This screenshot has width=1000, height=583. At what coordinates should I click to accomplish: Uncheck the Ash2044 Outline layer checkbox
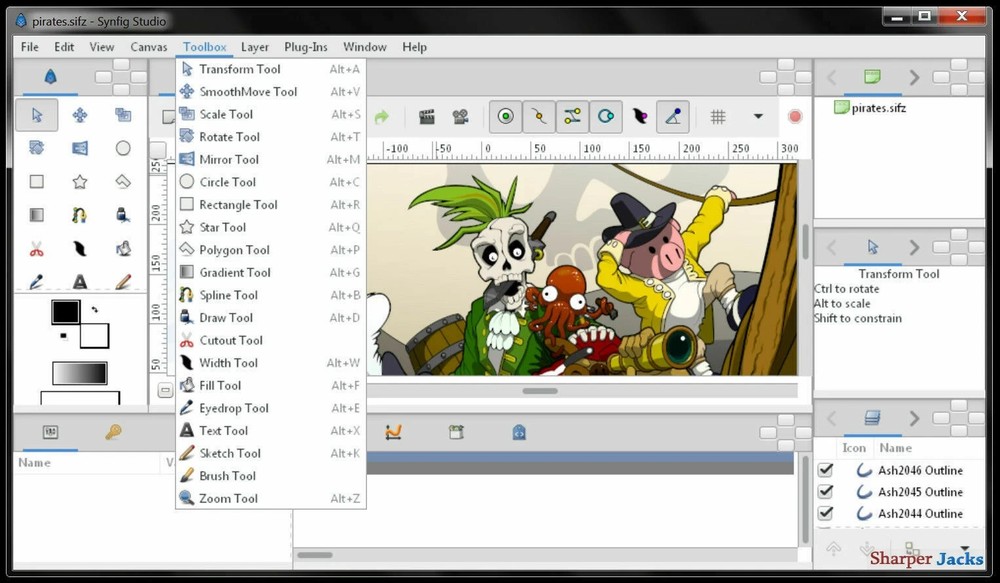click(825, 513)
